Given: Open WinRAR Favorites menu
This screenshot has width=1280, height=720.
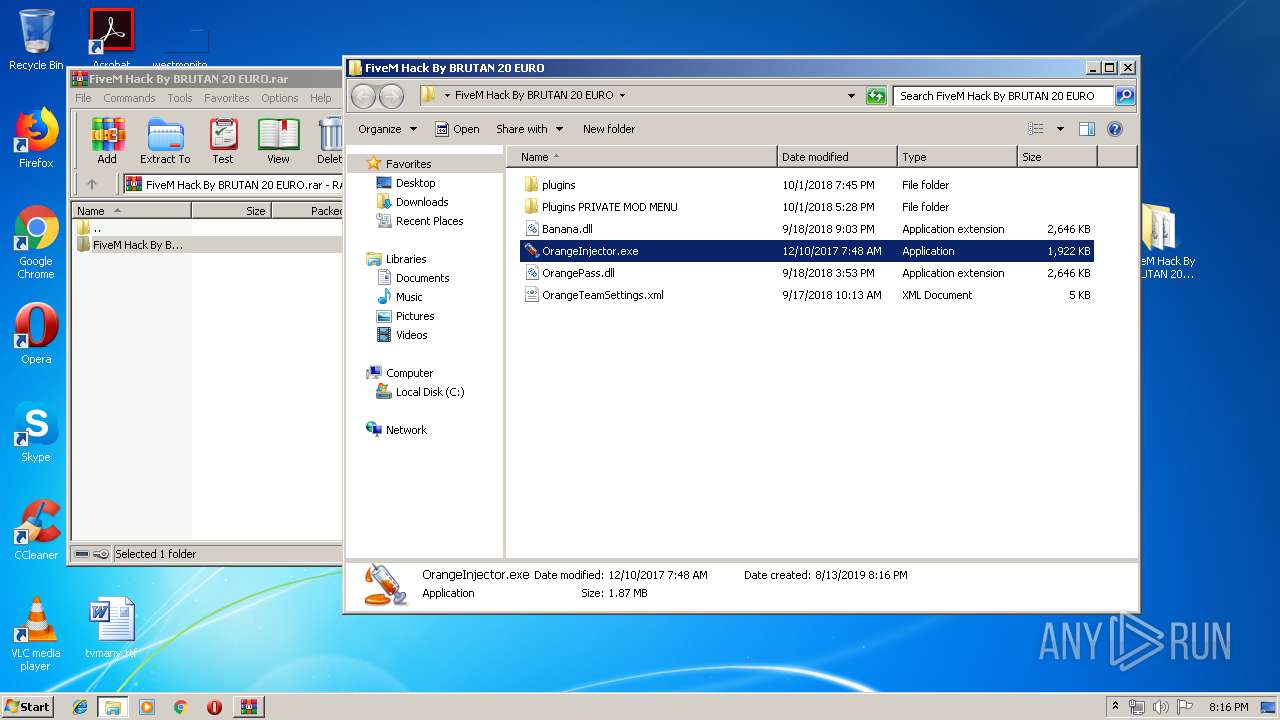Looking at the screenshot, I should point(227,98).
